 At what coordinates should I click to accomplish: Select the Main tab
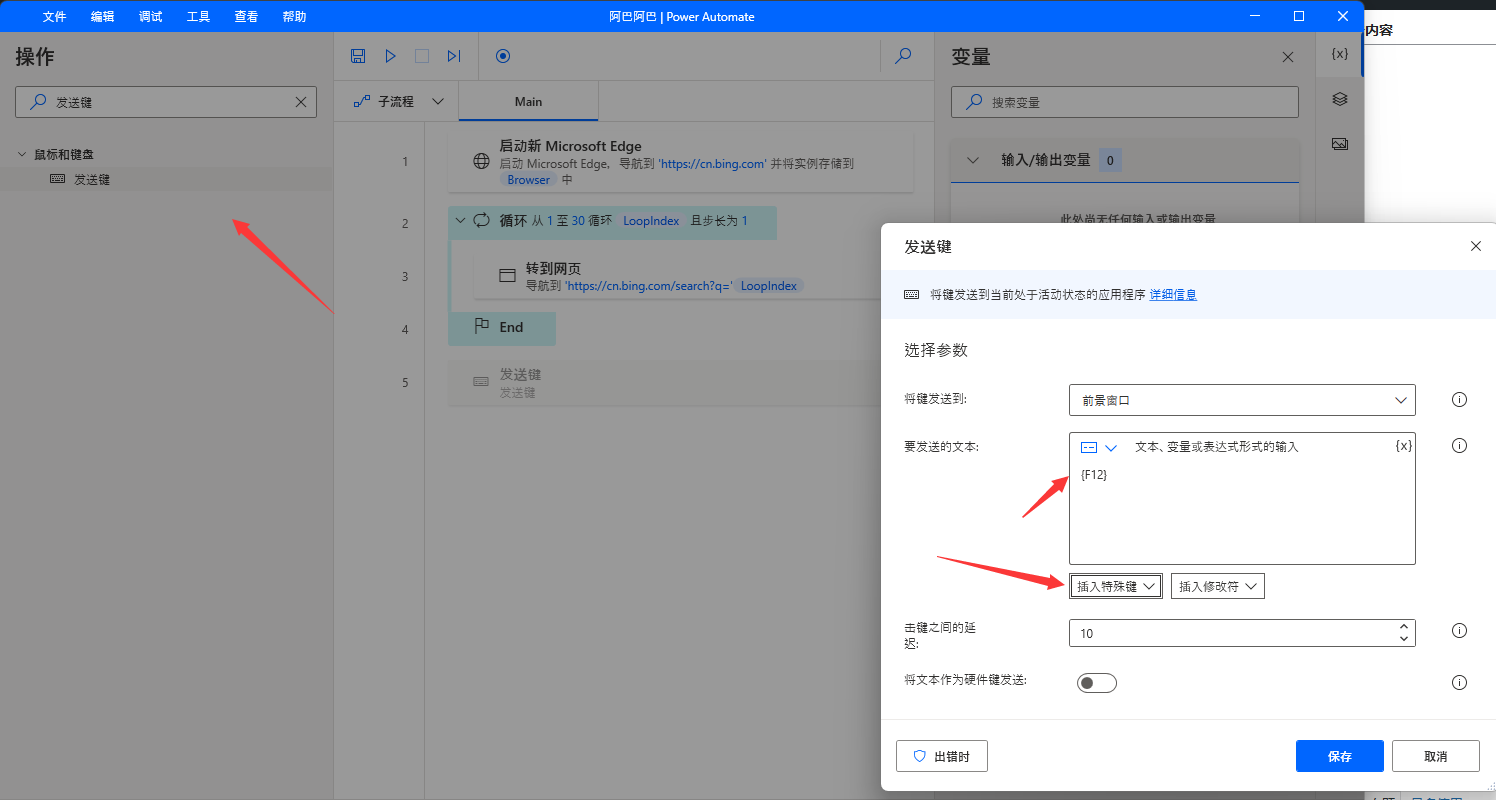pyautogui.click(x=528, y=101)
